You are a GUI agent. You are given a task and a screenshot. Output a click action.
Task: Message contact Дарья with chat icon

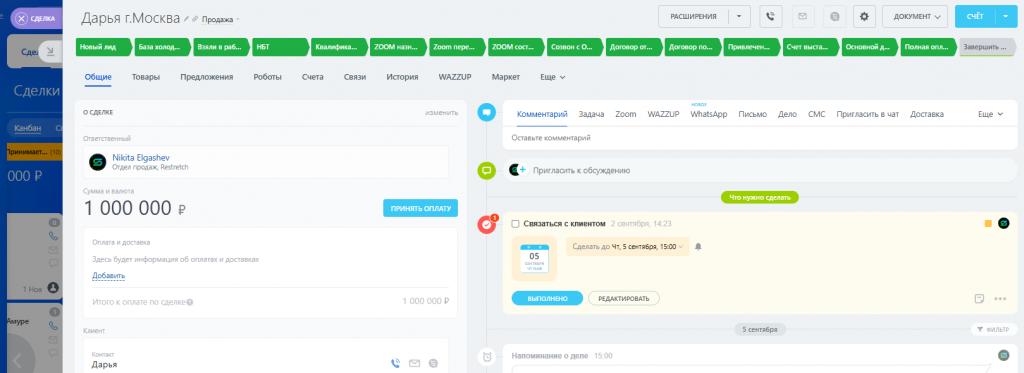[x=433, y=363]
